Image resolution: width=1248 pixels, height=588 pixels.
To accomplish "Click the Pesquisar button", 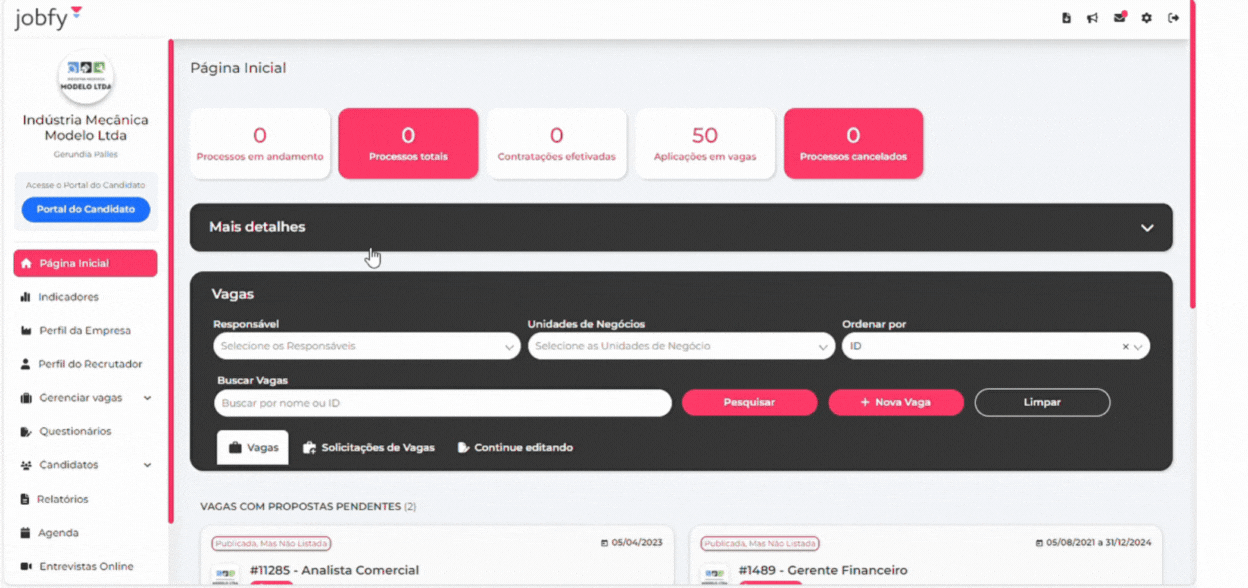I will click(x=749, y=402).
